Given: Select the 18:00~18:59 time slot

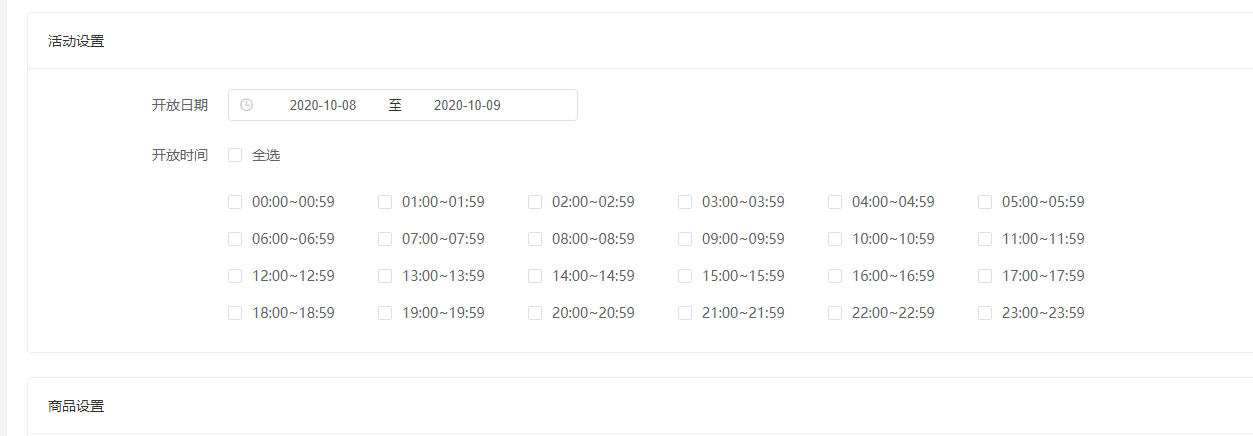Looking at the screenshot, I should point(235,313).
